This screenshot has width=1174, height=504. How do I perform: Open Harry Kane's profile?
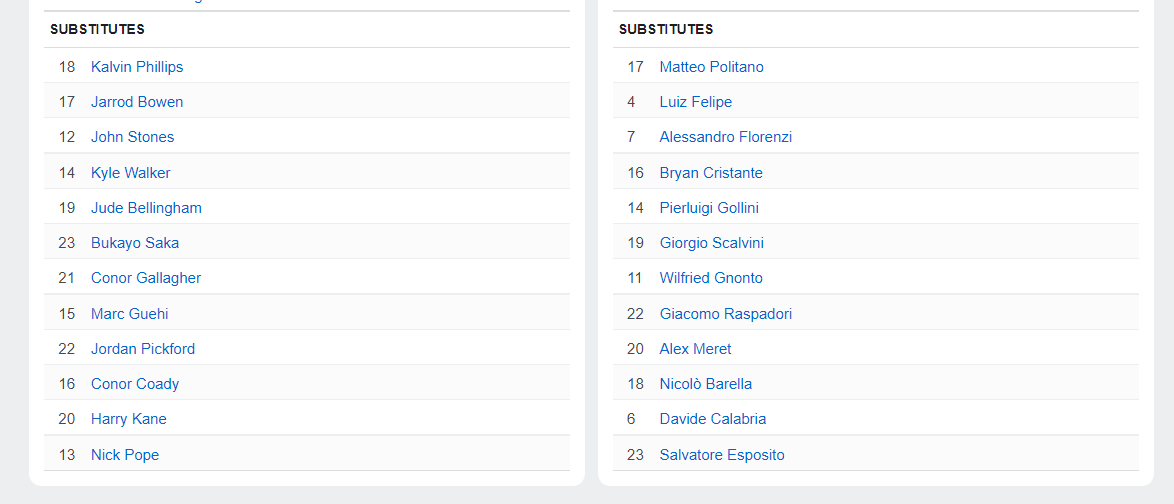pyautogui.click(x=128, y=419)
